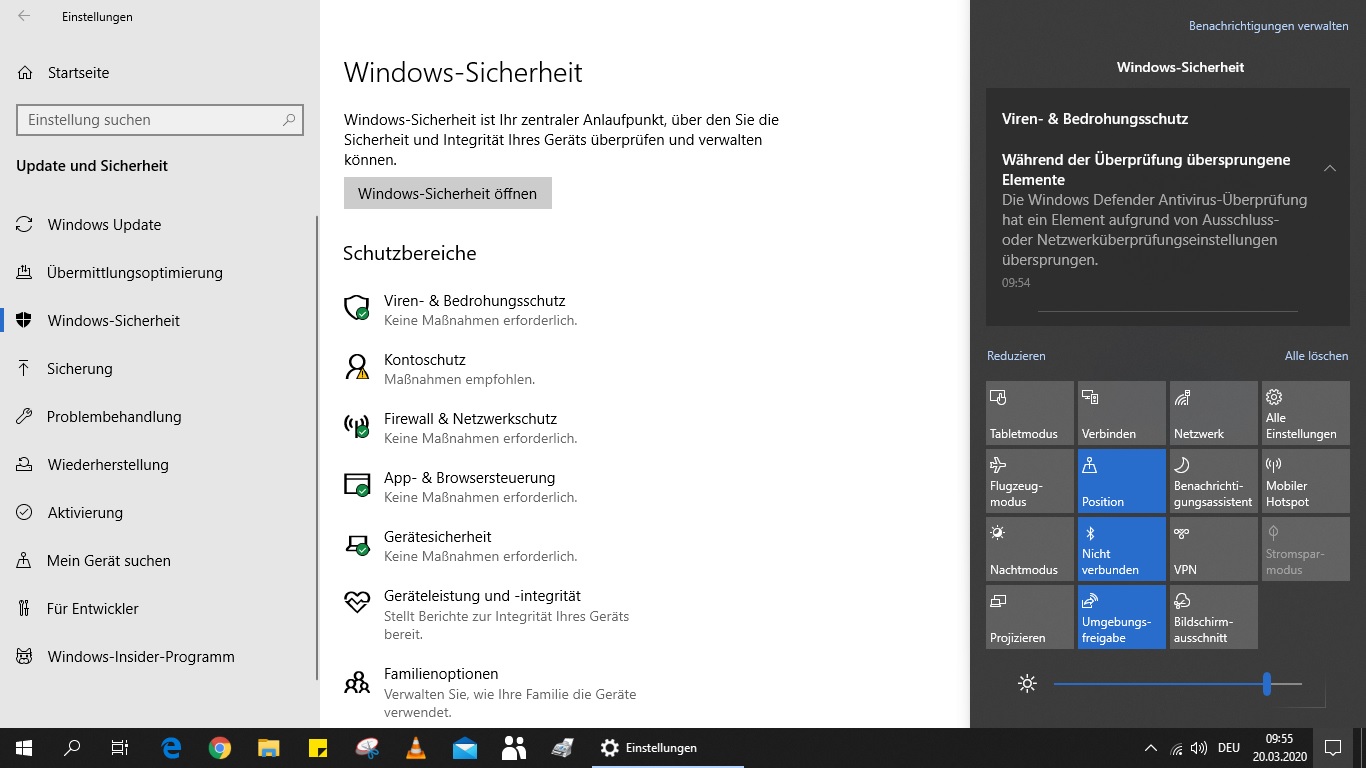The height and width of the screenshot is (768, 1366).
Task: Click the volume speaker tray icon
Action: click(1198, 748)
